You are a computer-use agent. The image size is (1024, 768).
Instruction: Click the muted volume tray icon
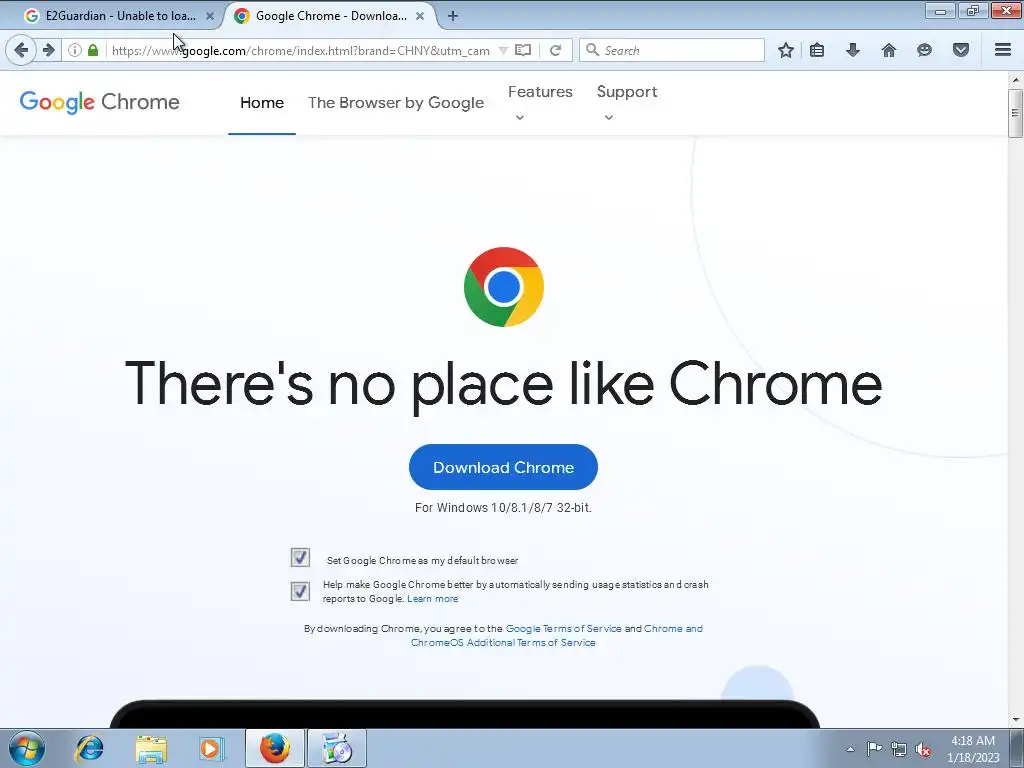click(923, 749)
